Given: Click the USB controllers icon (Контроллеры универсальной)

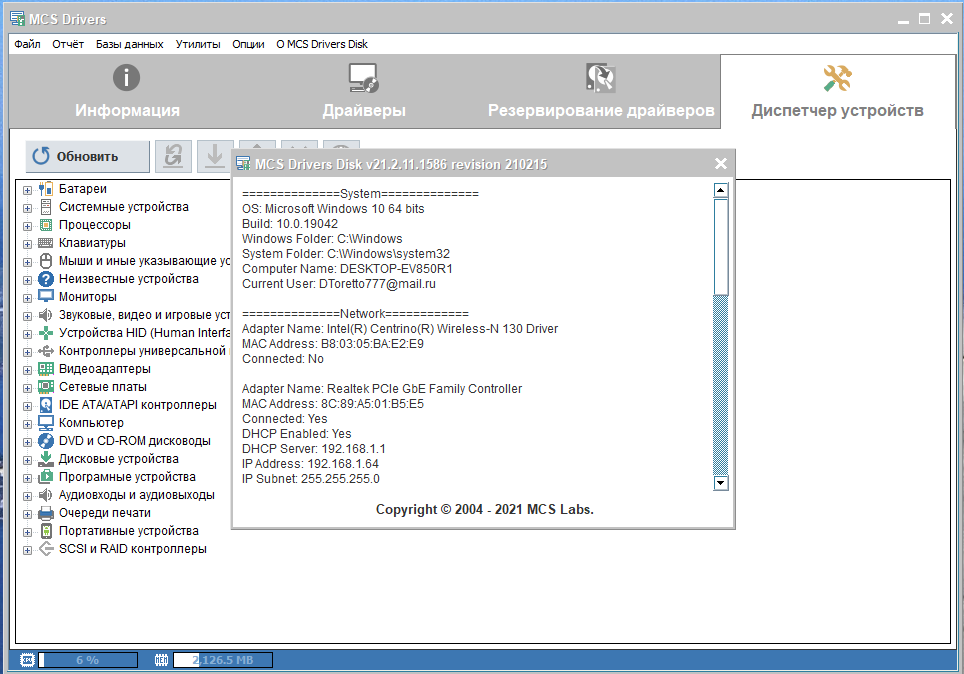Looking at the screenshot, I should click(x=45, y=351).
